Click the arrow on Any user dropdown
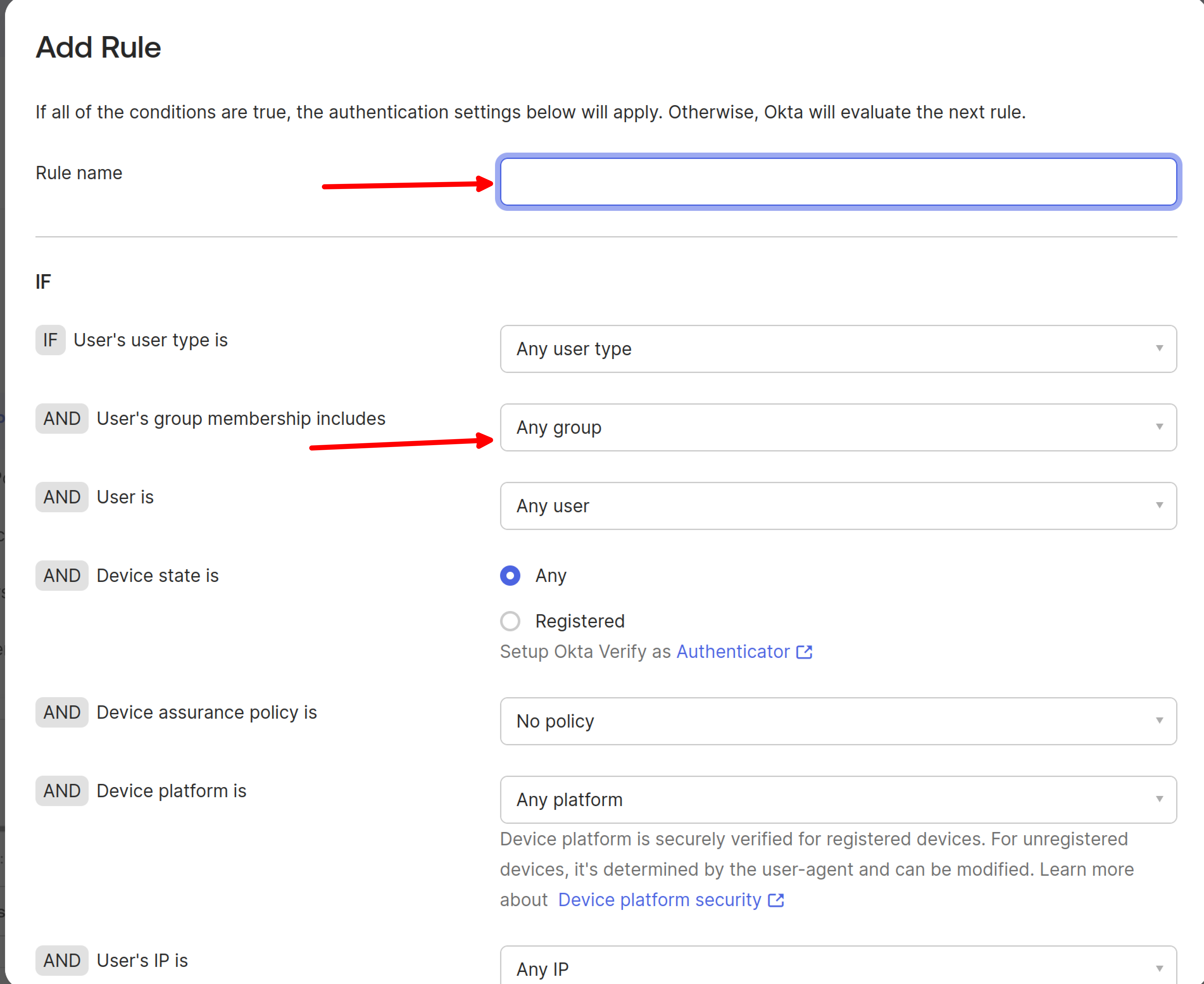This screenshot has height=984, width=1204. click(x=1159, y=505)
